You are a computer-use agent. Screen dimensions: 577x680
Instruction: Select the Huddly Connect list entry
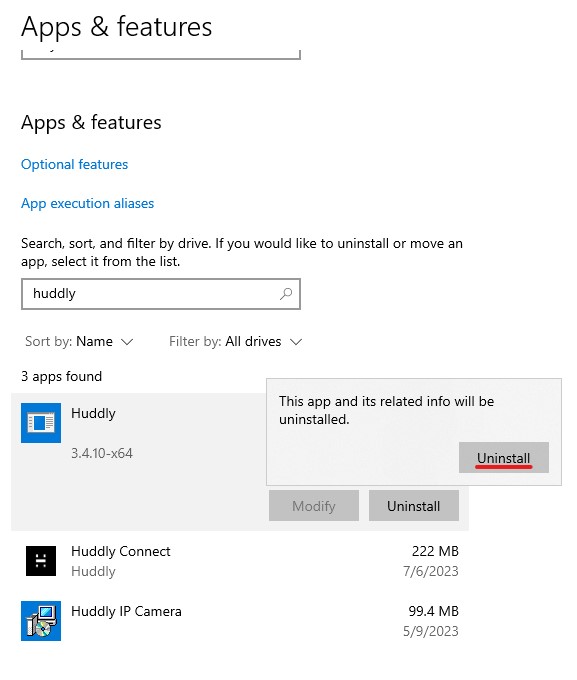(x=240, y=561)
